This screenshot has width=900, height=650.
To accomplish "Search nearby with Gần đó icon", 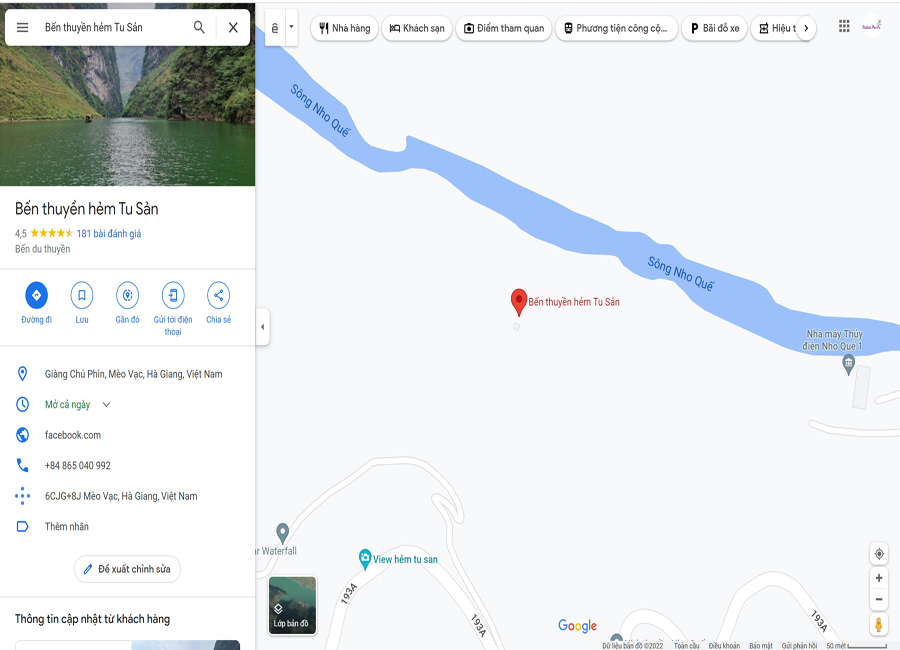I will click(x=127, y=295).
